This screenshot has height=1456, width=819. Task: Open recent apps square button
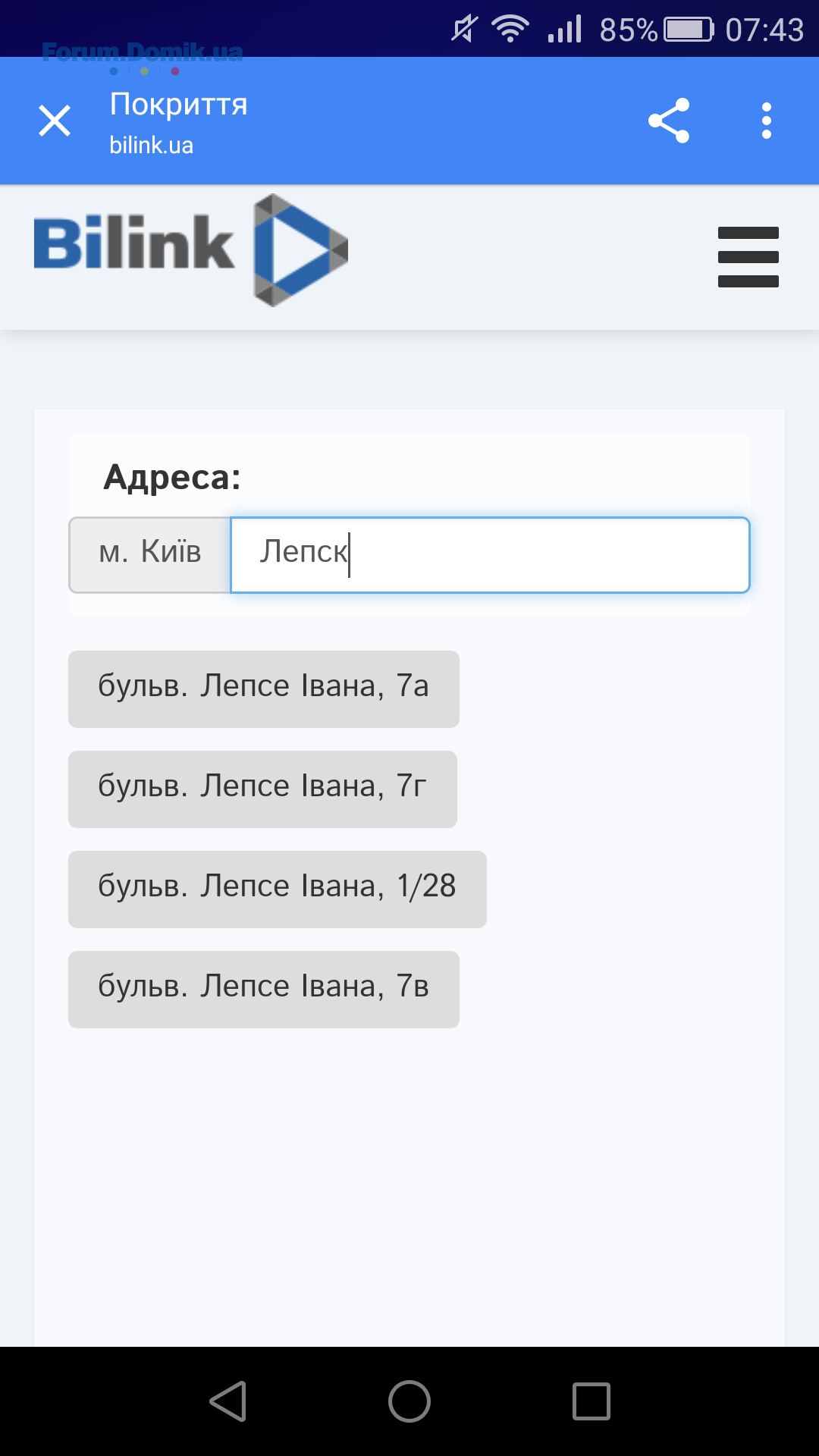pyautogui.click(x=591, y=1401)
